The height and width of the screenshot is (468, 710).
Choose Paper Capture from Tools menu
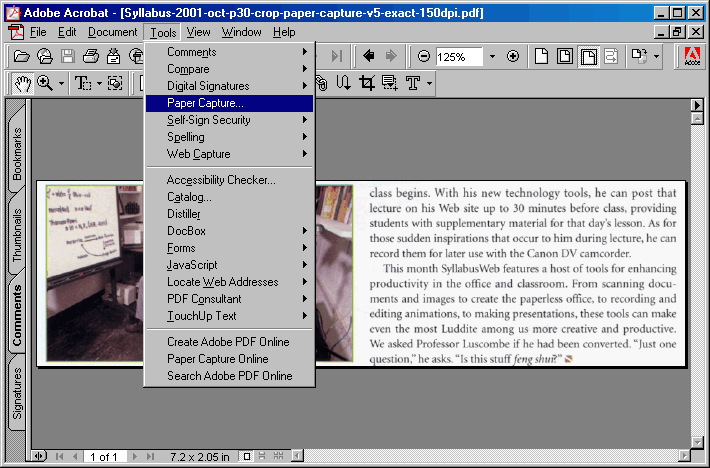point(229,103)
